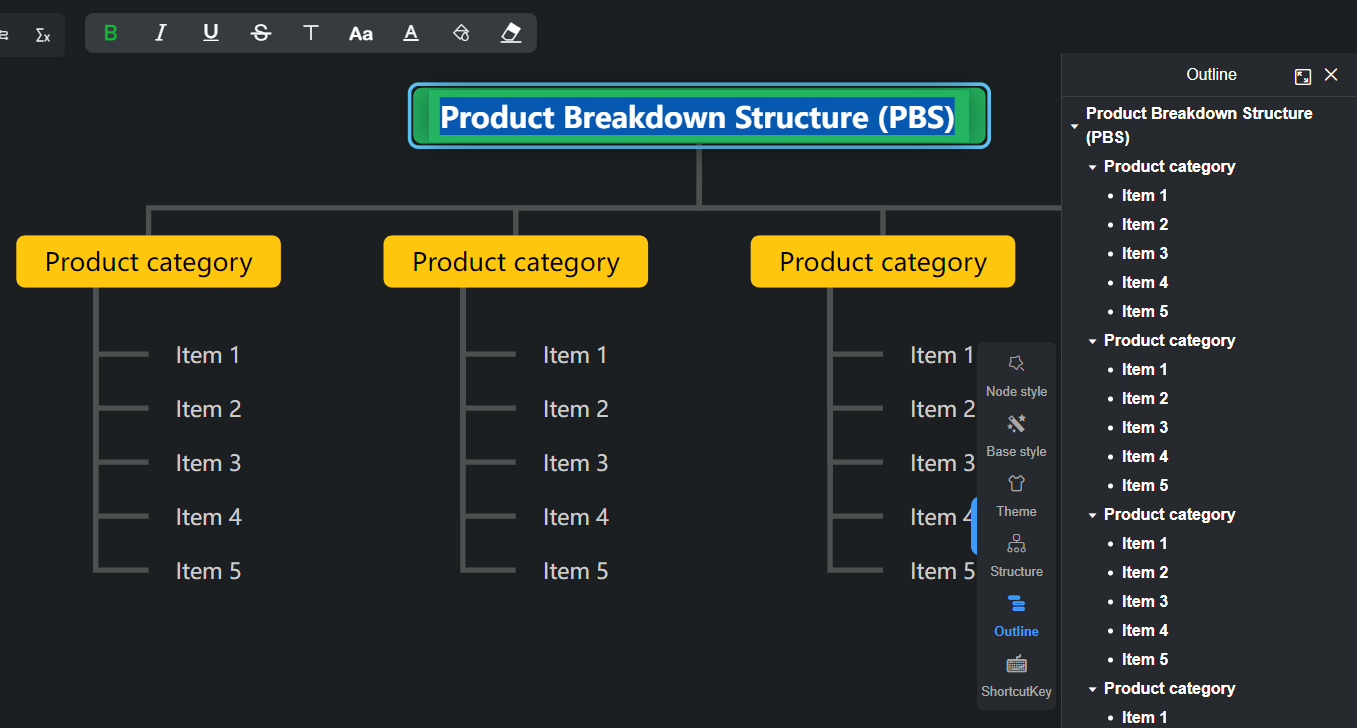The image size is (1357, 728).
Task: Select the middle Product category node on canvas
Action: tap(515, 262)
